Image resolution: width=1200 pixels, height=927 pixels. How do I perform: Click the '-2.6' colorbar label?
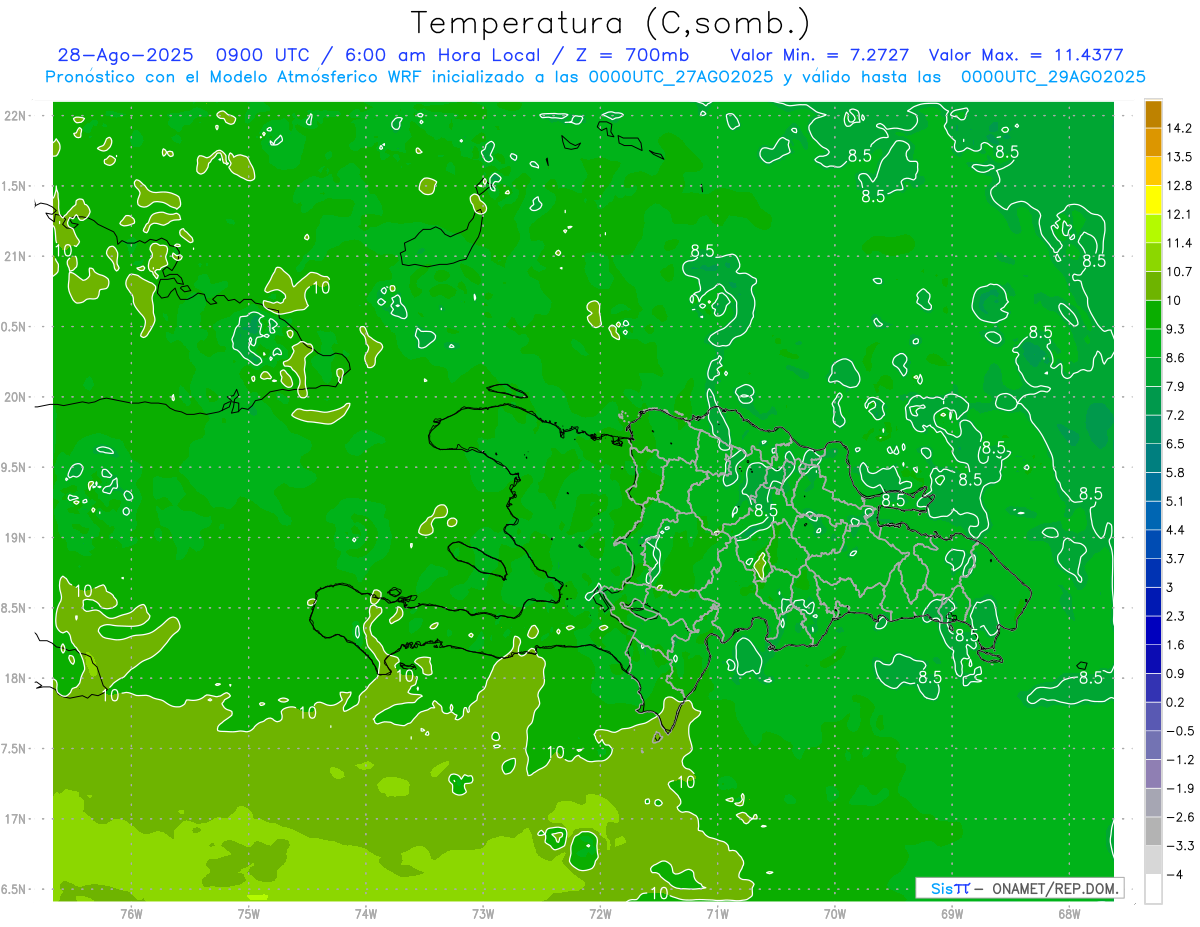click(x=1179, y=817)
